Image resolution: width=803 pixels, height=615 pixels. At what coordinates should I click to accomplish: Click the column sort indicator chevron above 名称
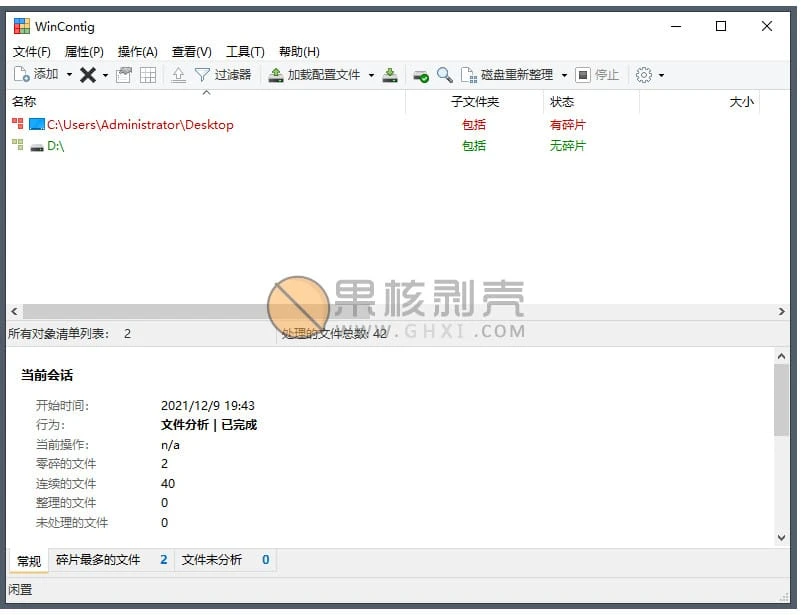[x=206, y=92]
